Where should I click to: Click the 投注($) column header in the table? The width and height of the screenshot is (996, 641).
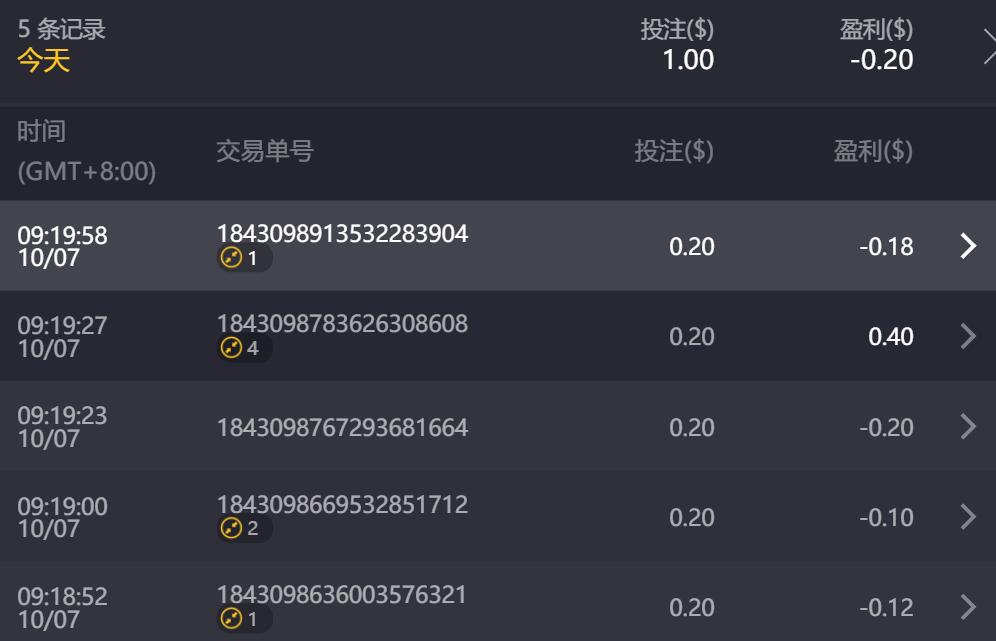coord(674,152)
